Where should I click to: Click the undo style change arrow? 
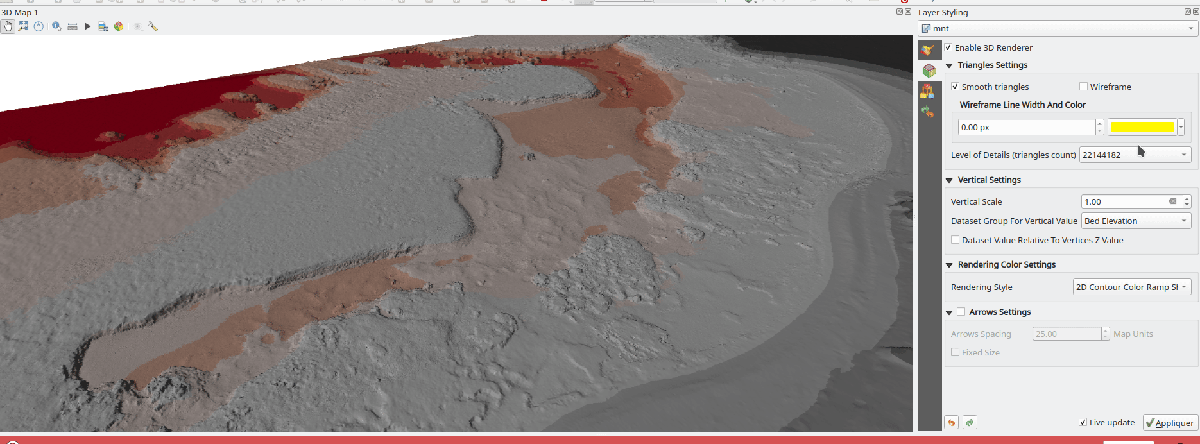951,423
